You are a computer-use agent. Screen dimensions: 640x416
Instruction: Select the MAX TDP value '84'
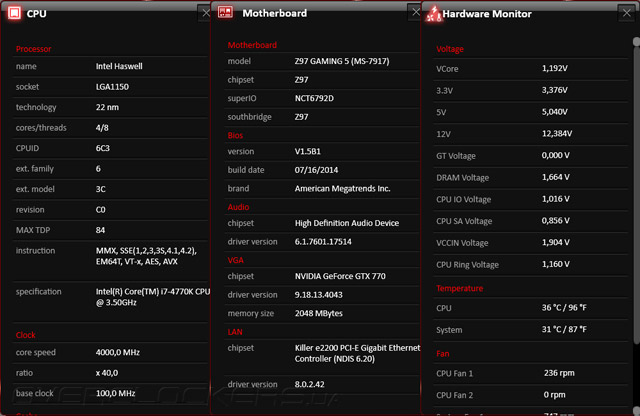(x=100, y=230)
